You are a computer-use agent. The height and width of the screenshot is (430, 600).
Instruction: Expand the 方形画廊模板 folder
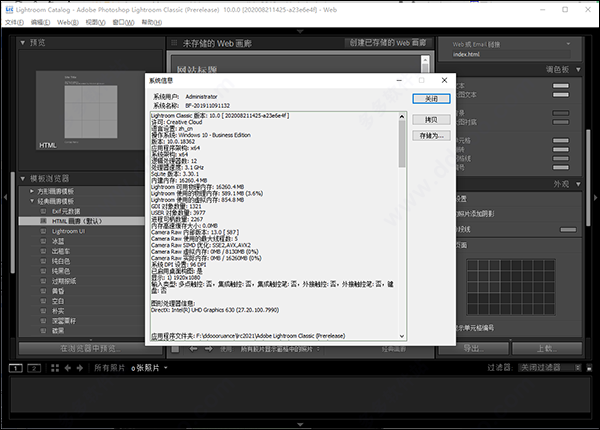coord(32,191)
